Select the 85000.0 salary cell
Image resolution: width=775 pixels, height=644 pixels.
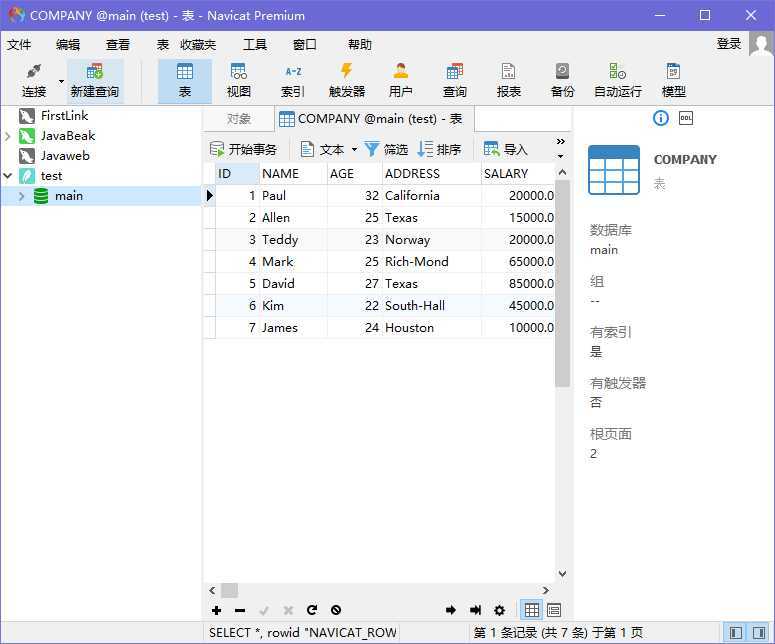[x=517, y=284]
